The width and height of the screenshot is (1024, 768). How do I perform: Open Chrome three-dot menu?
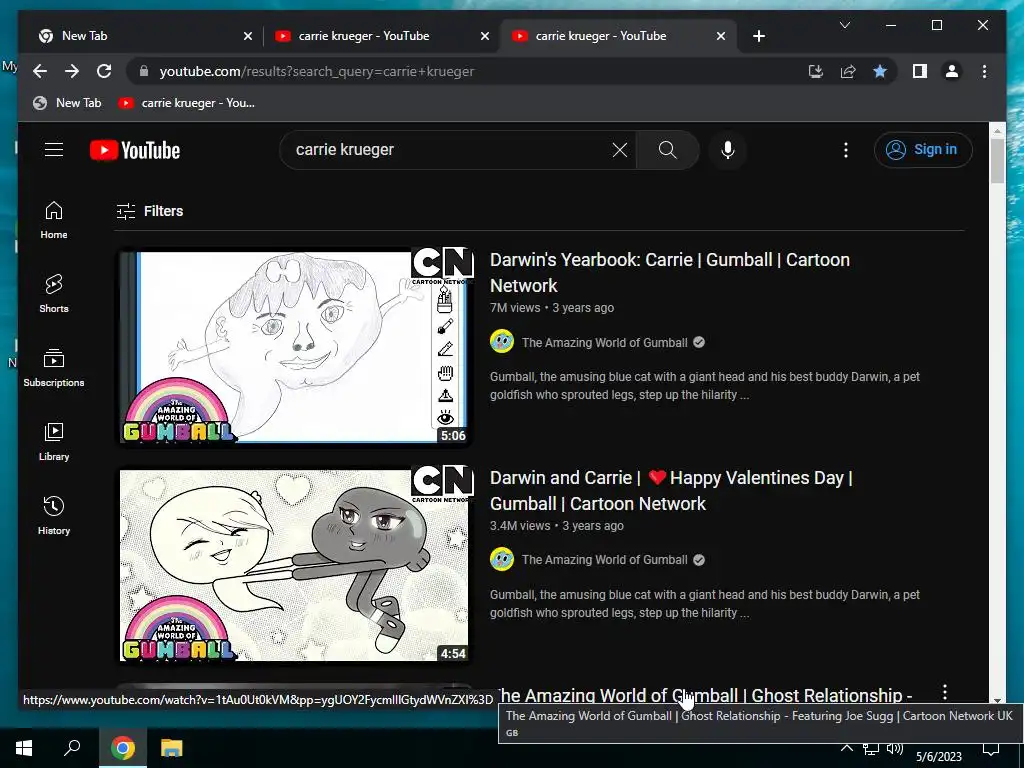tap(984, 71)
